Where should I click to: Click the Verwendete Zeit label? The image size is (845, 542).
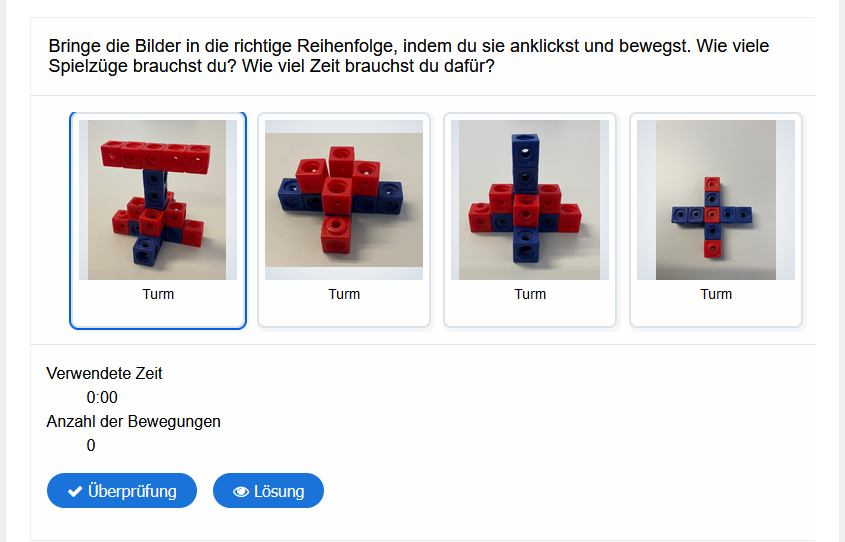(104, 373)
